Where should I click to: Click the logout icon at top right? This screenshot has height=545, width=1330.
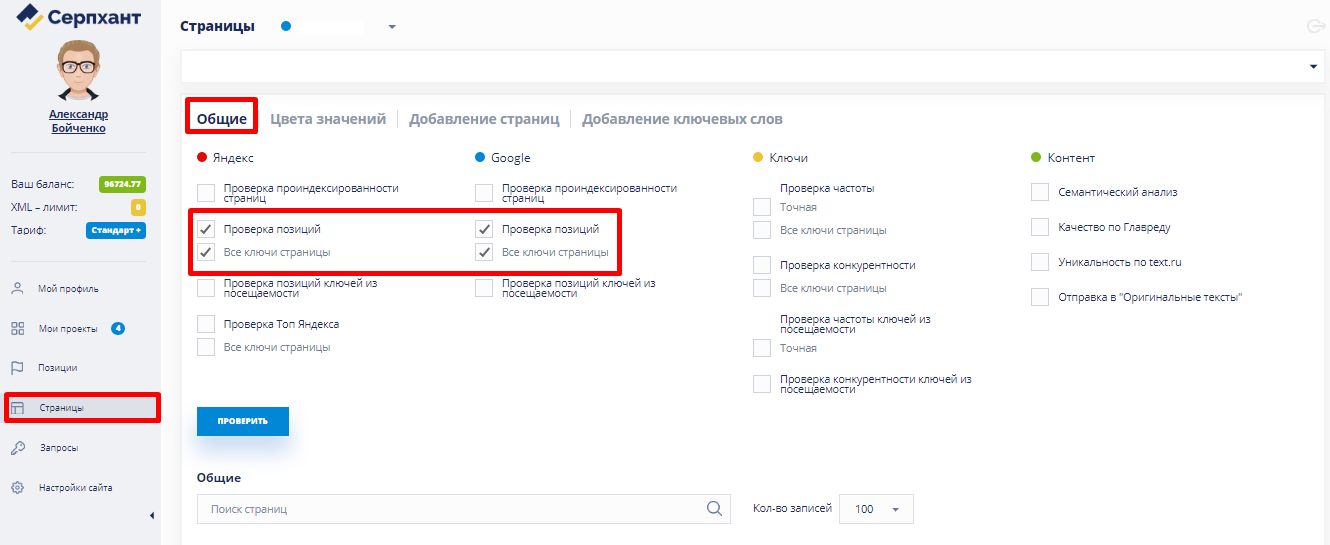1315,27
